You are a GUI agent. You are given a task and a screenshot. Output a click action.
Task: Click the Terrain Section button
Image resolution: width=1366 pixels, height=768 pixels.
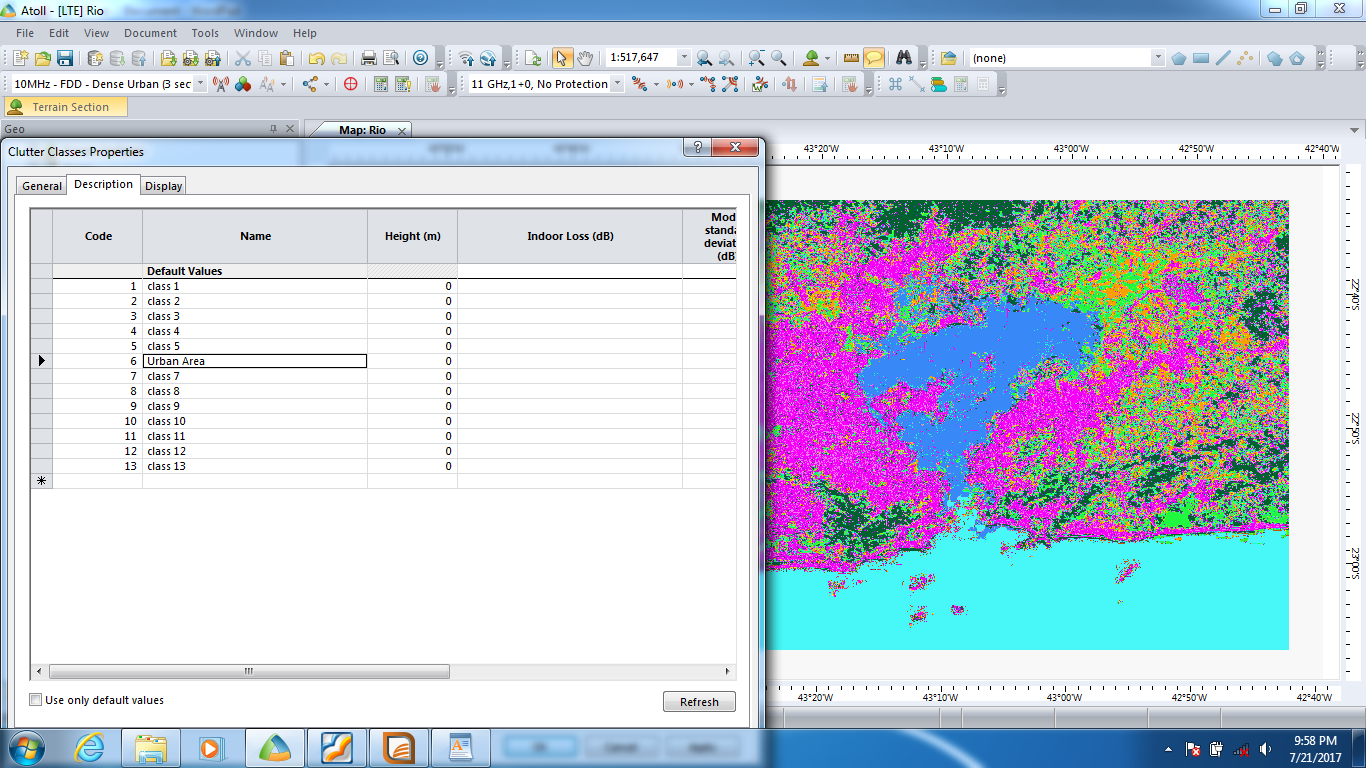(x=66, y=105)
